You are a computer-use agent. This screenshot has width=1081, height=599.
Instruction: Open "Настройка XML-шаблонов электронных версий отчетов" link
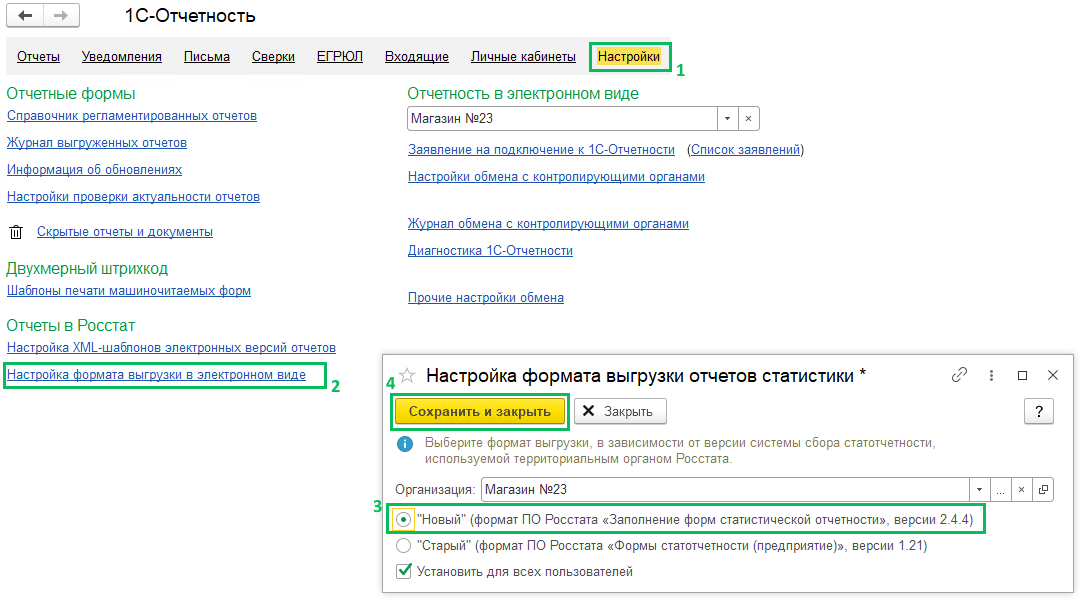pyautogui.click(x=171, y=348)
